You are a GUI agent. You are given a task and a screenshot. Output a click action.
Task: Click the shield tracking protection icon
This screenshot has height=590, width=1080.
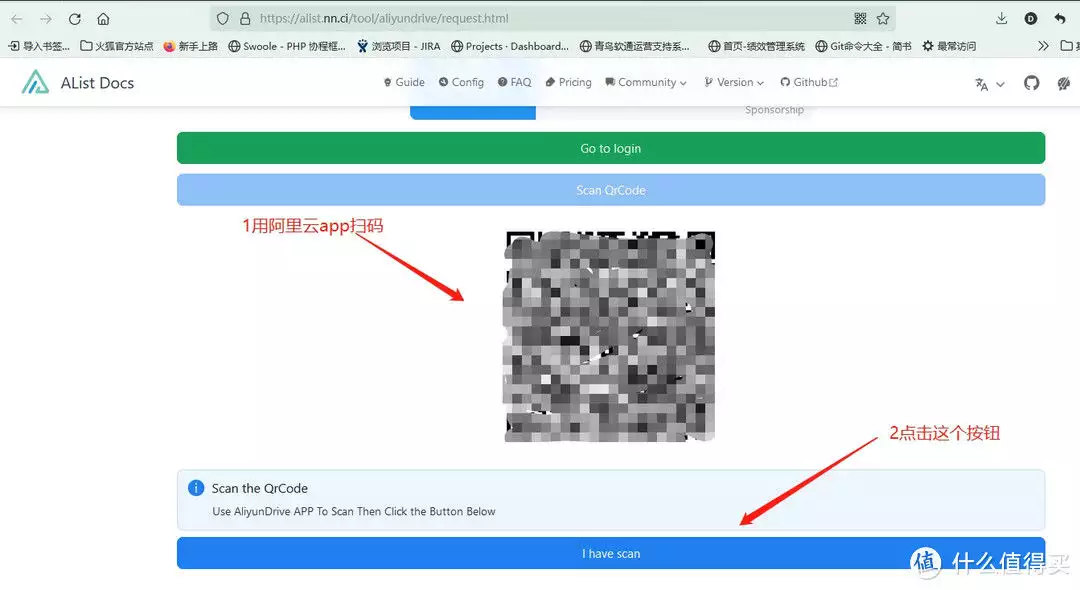click(222, 19)
